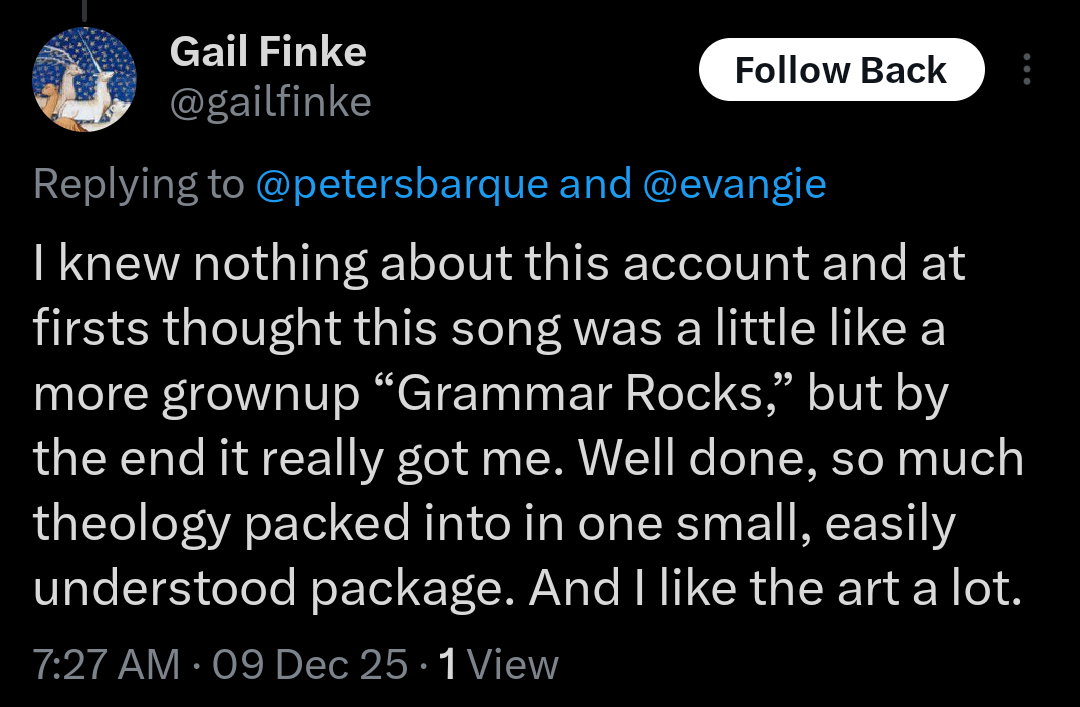Click Gail Finke's unicorn profile picture

coord(84,79)
